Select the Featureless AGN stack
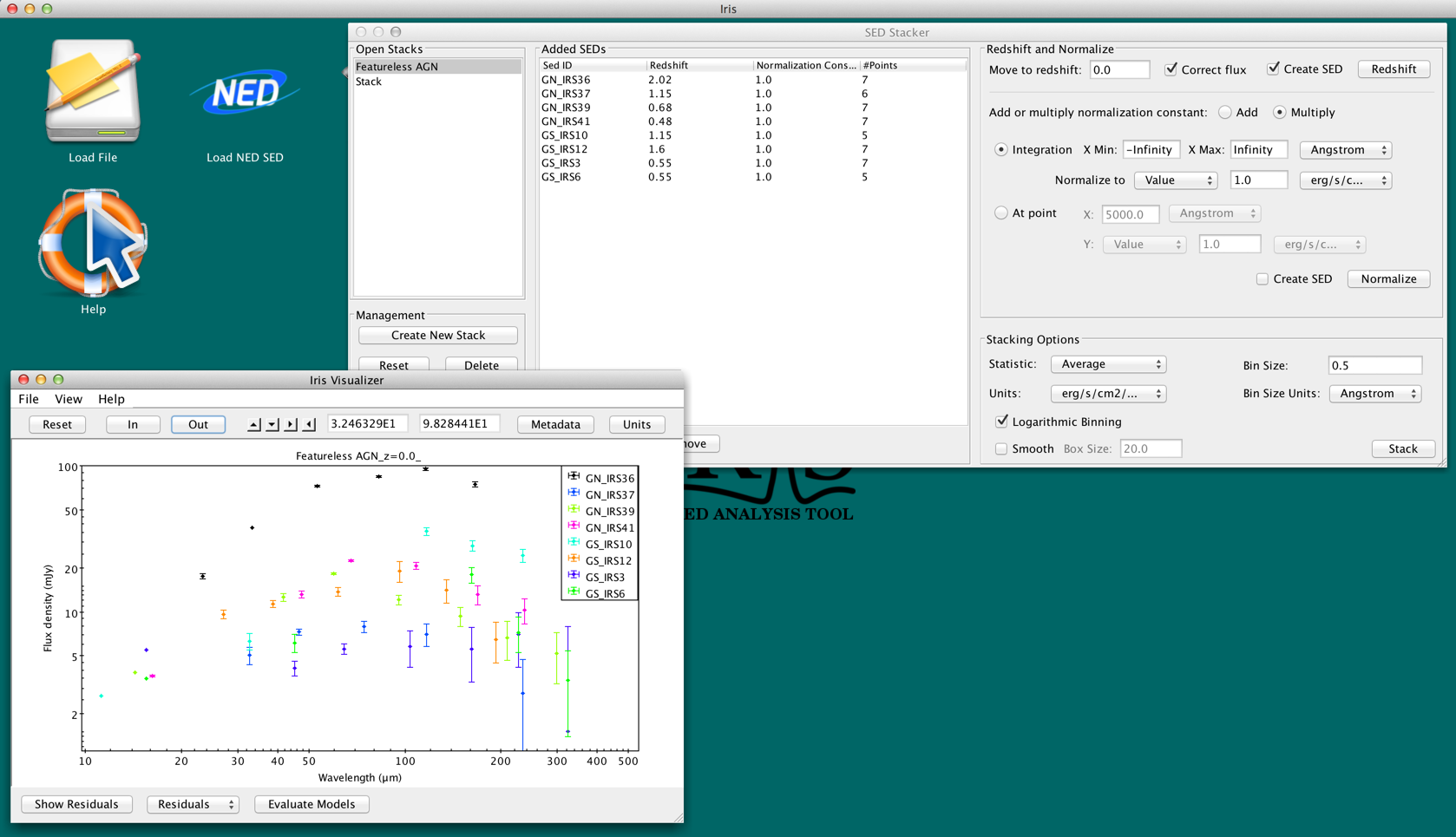This screenshot has width=1456, height=837. [437, 67]
